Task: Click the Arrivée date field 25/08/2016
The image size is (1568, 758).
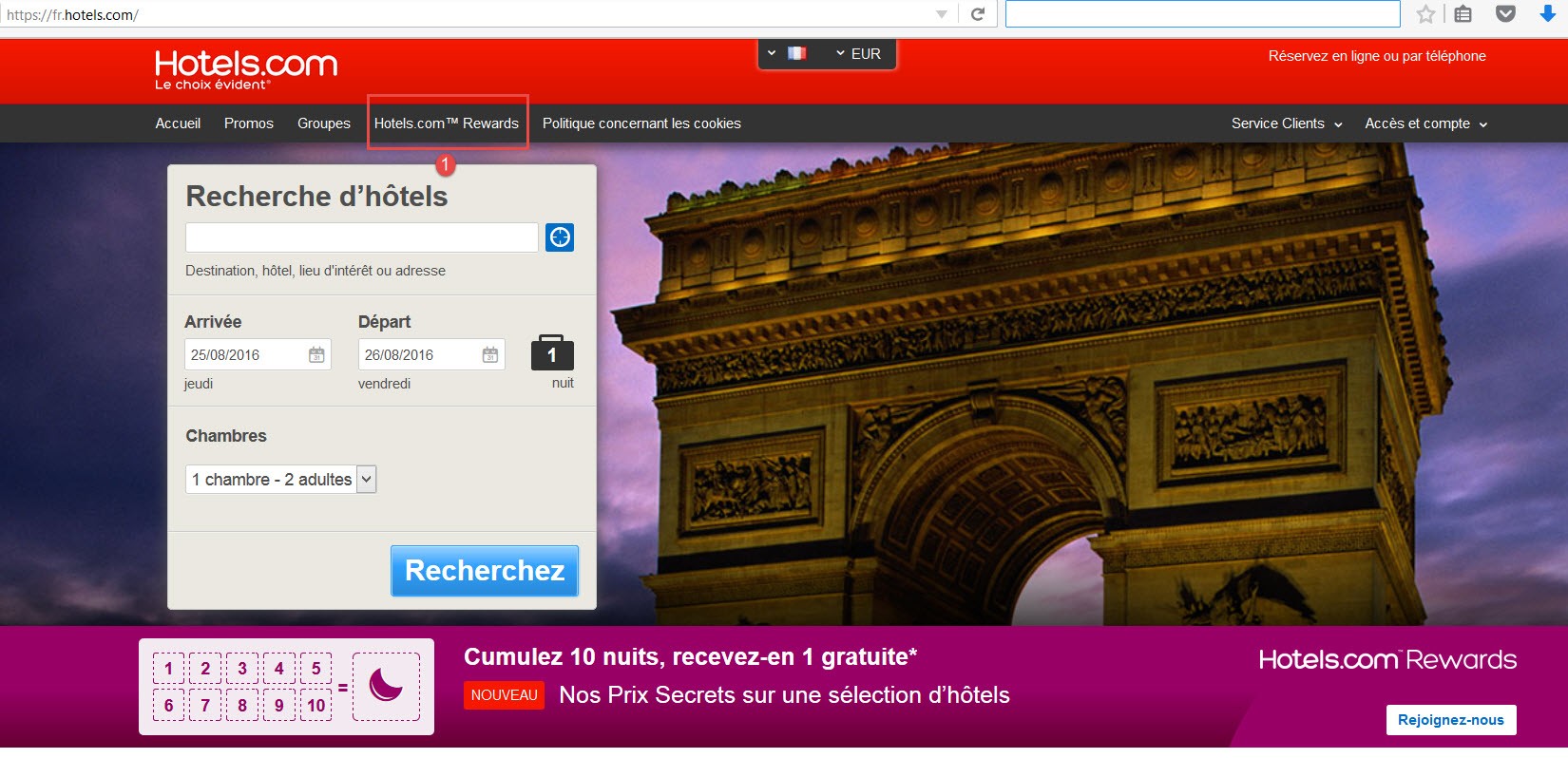Action: point(258,354)
